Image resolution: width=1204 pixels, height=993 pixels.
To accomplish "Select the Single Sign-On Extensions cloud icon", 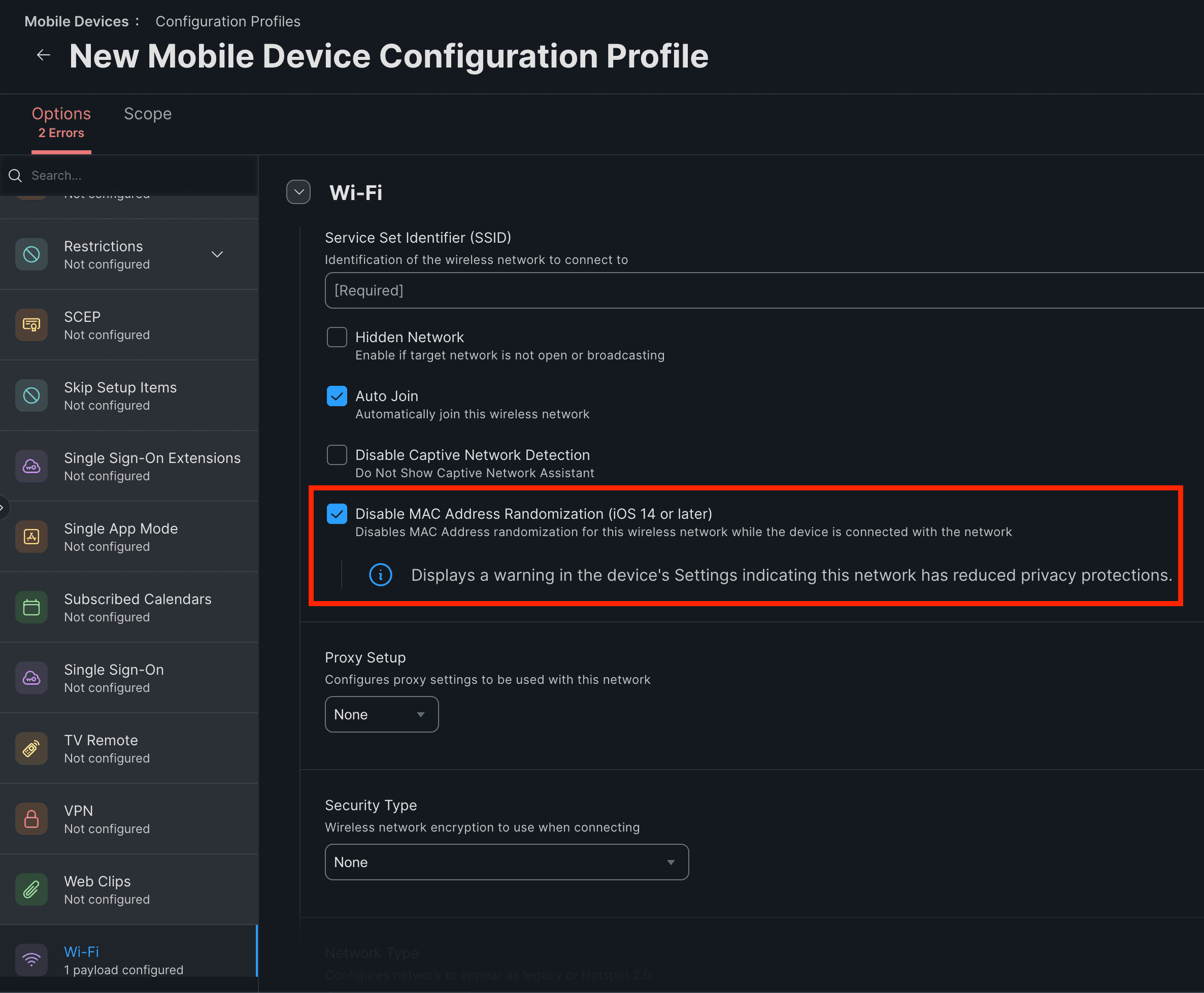I will pyautogui.click(x=31, y=466).
